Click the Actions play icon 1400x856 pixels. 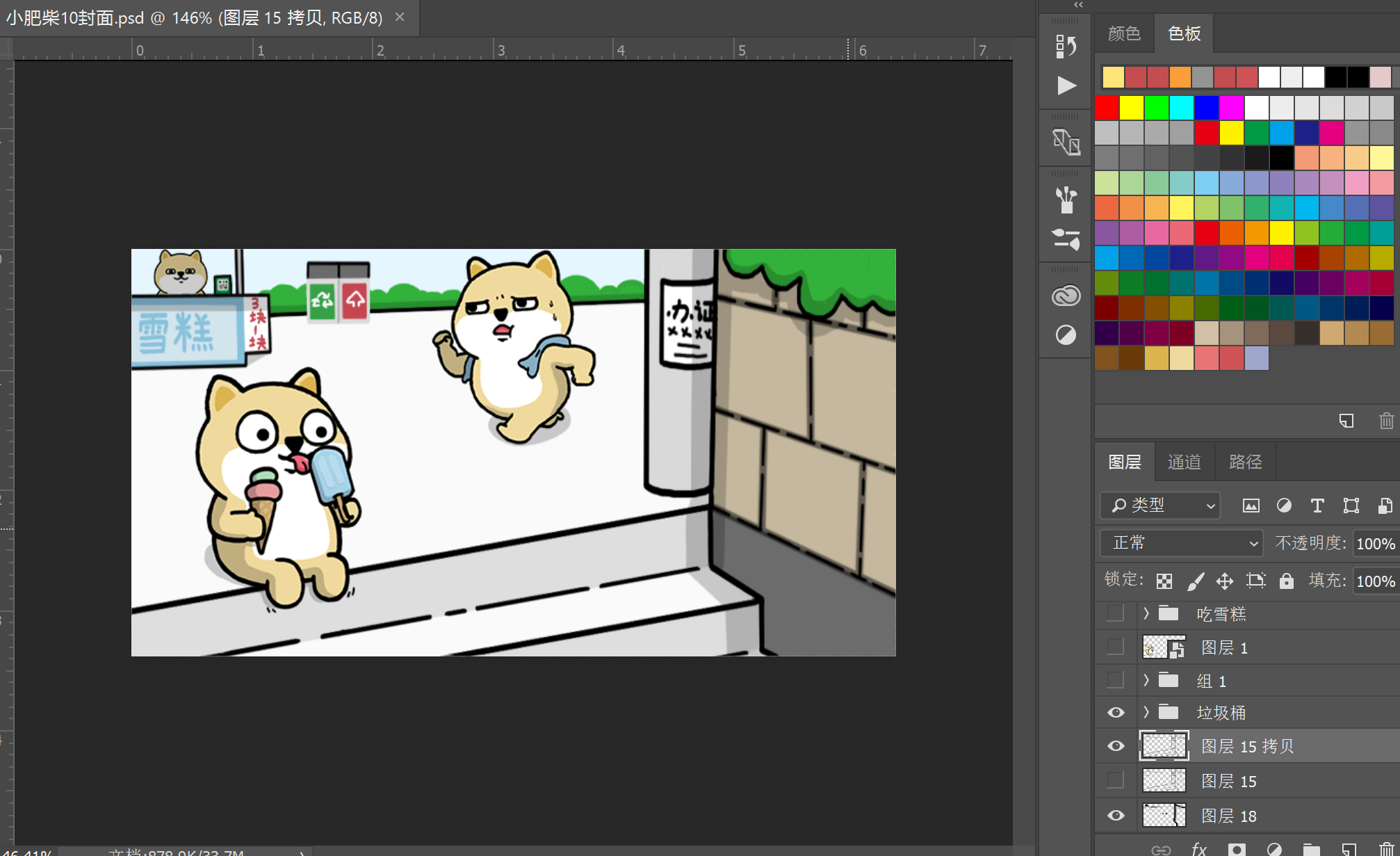click(1066, 86)
